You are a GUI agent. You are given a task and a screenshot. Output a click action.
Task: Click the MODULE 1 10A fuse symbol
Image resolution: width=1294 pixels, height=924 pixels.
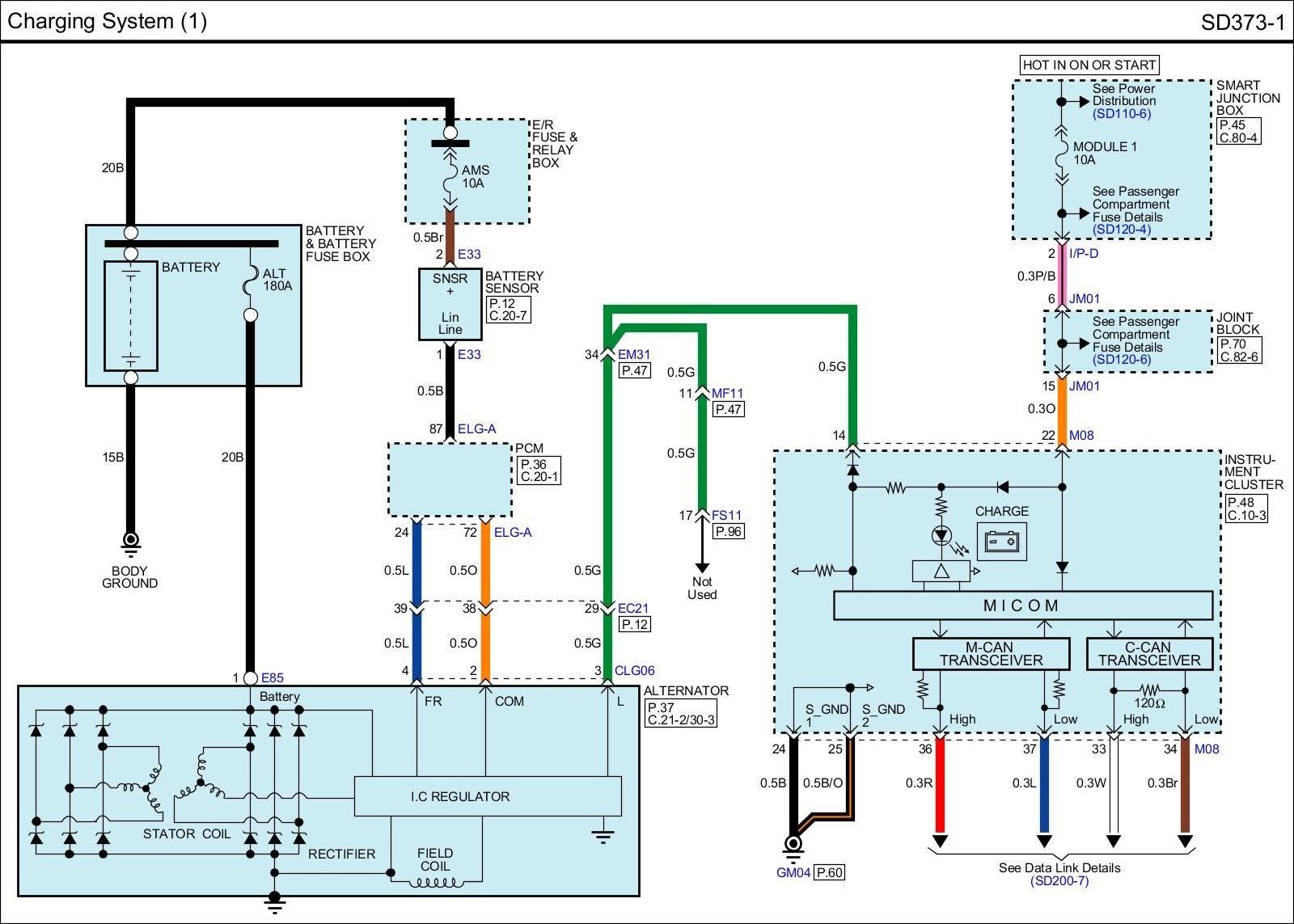pyautogui.click(x=1062, y=154)
